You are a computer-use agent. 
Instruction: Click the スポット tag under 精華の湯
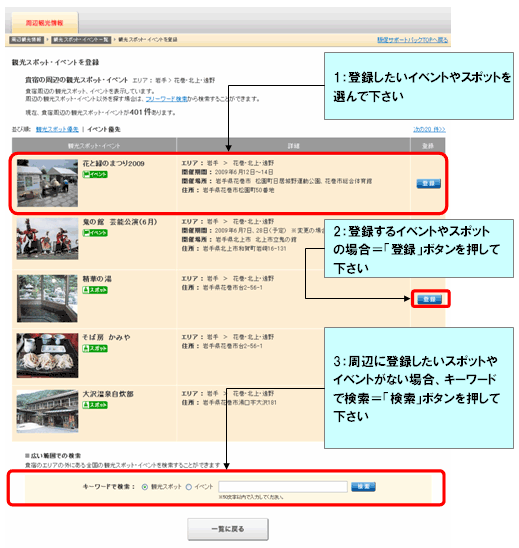(x=95, y=290)
